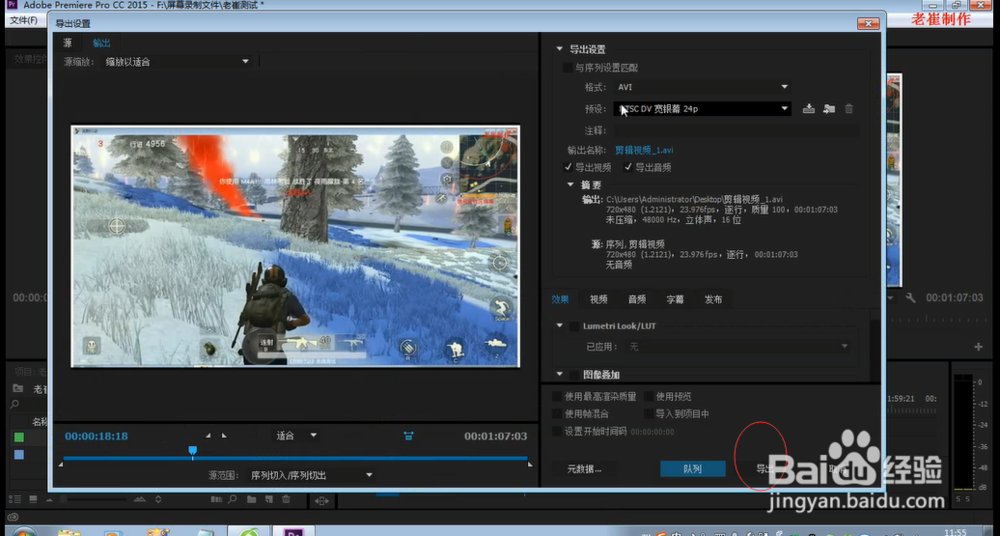Enable the 图像叠加 checkbox
The height and width of the screenshot is (536, 1000).
tap(575, 375)
